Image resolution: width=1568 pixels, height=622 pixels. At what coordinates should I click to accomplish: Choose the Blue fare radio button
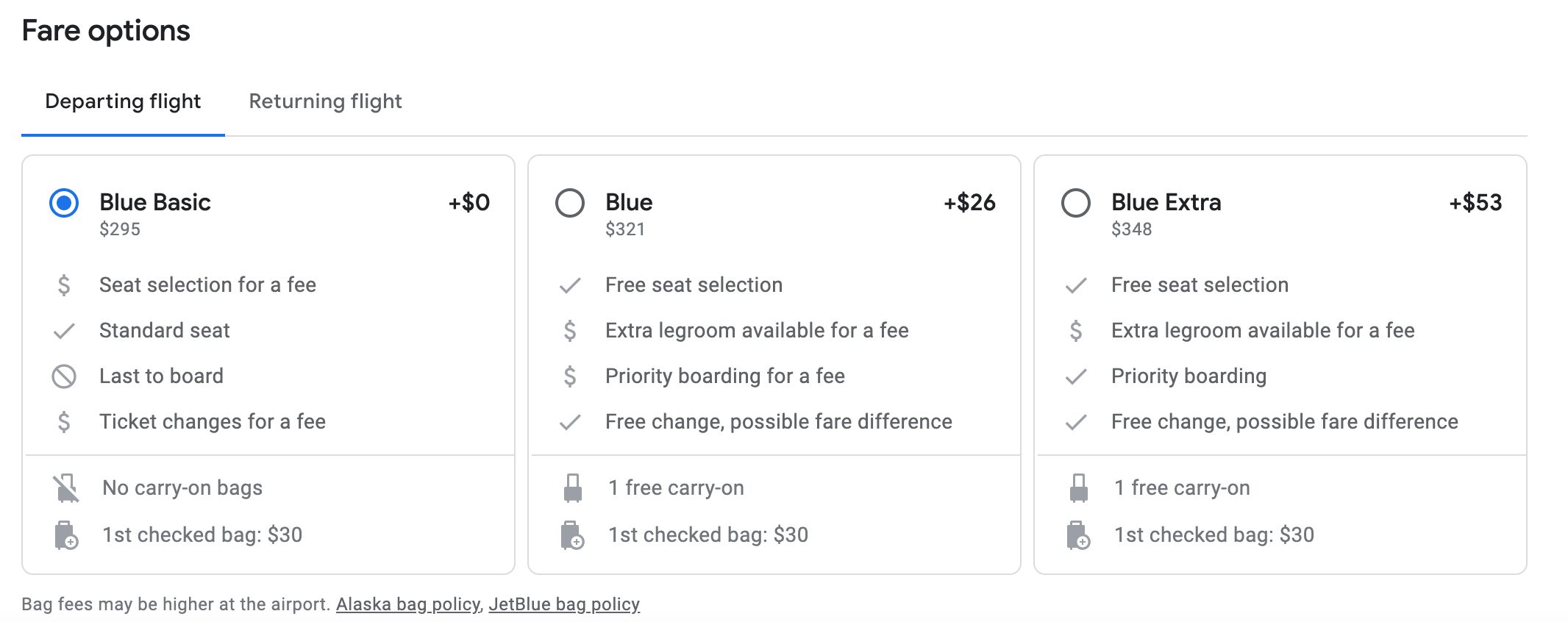(x=570, y=203)
